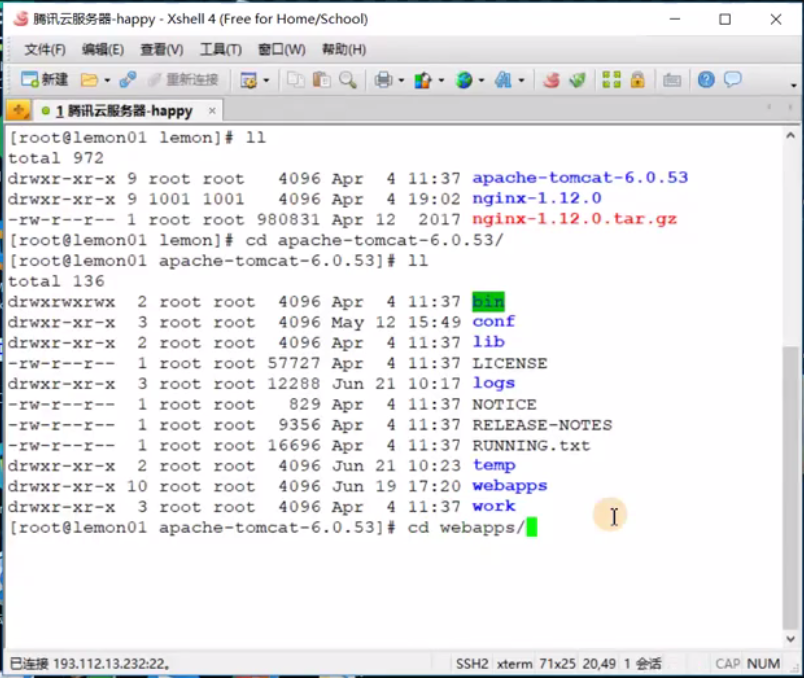Screen dimensions: 804x678
Task: Click the padlock lock-screen icon
Action: (x=637, y=79)
